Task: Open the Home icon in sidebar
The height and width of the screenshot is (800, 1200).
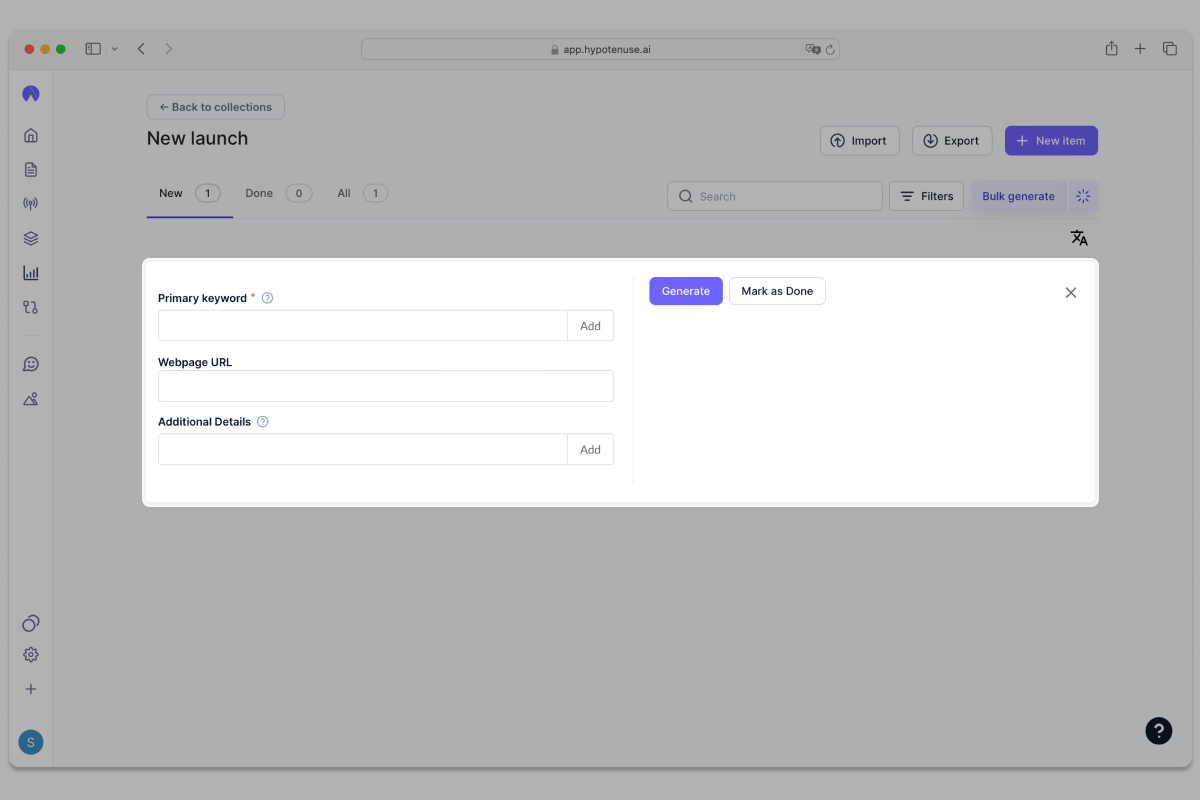Action: pyautogui.click(x=31, y=135)
